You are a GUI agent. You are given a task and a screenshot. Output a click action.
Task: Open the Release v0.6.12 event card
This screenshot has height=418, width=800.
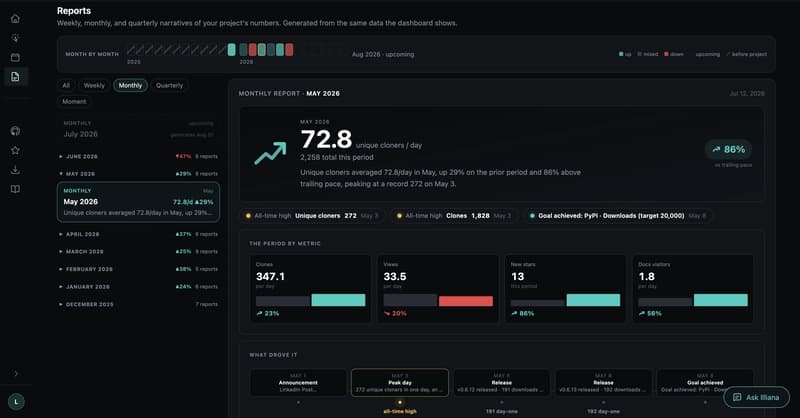502,383
